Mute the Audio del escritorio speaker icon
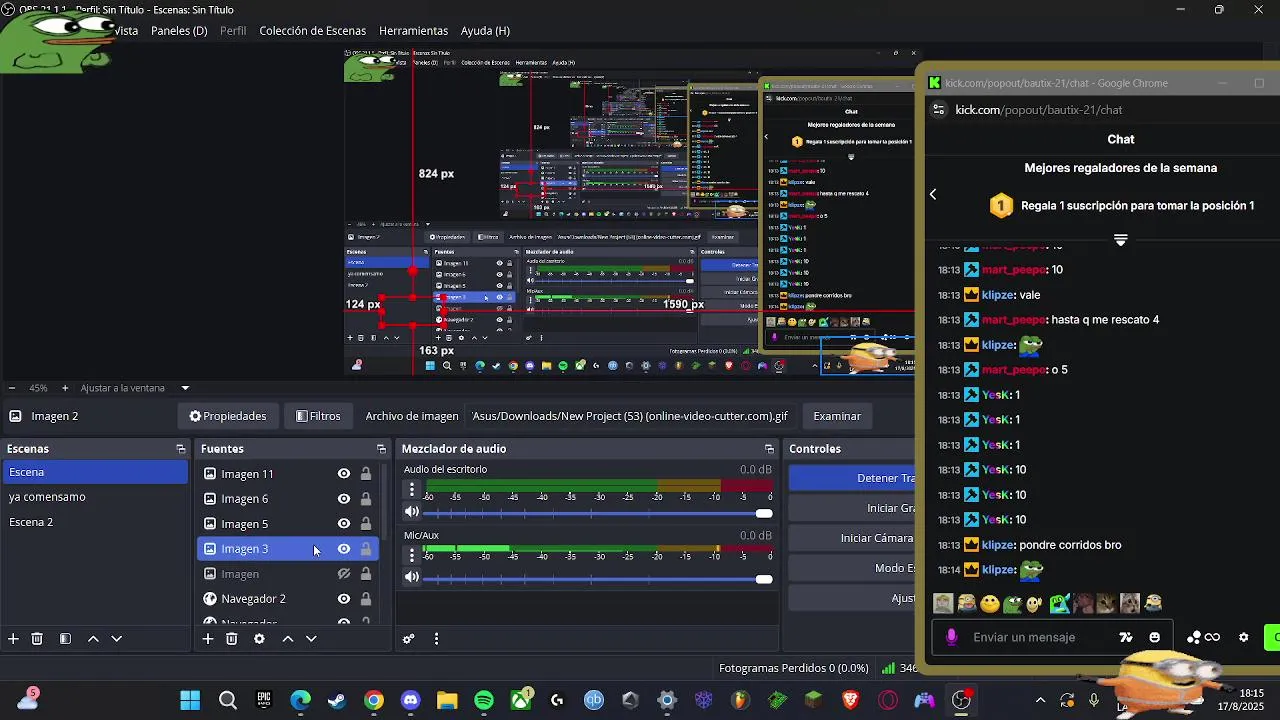 [x=411, y=512]
